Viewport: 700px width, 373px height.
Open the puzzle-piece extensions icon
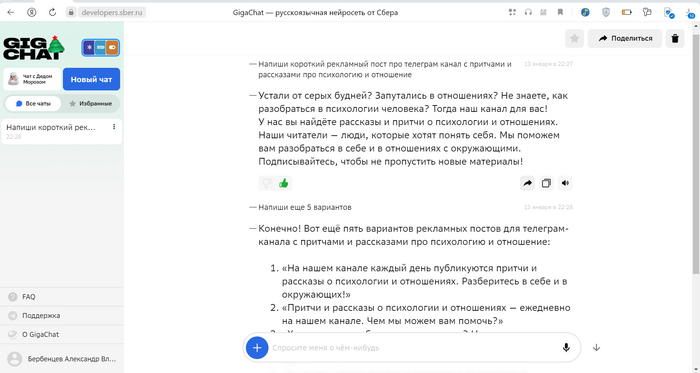pyautogui.click(x=647, y=12)
